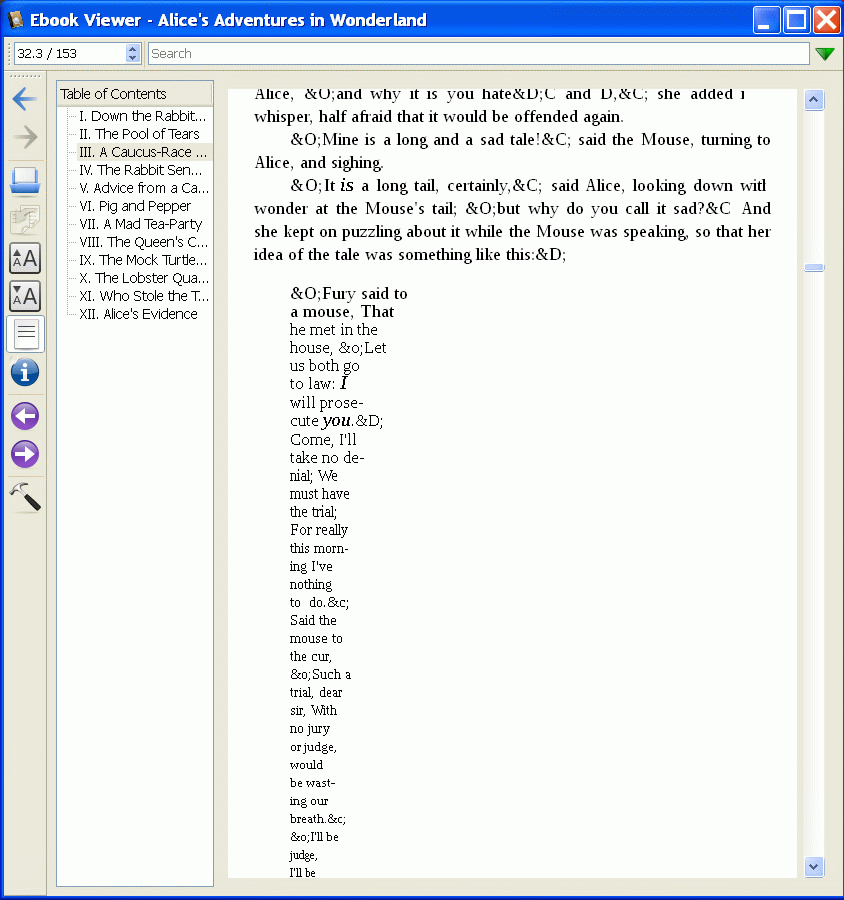Open ebook with the book icon

pyautogui.click(x=25, y=181)
